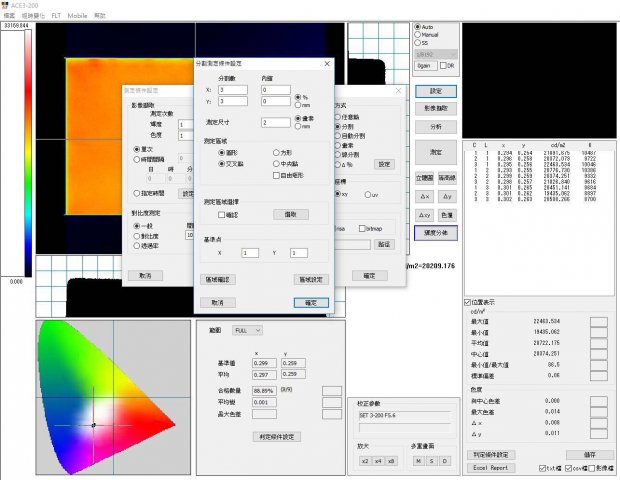Click the Δy display button

click(446, 196)
